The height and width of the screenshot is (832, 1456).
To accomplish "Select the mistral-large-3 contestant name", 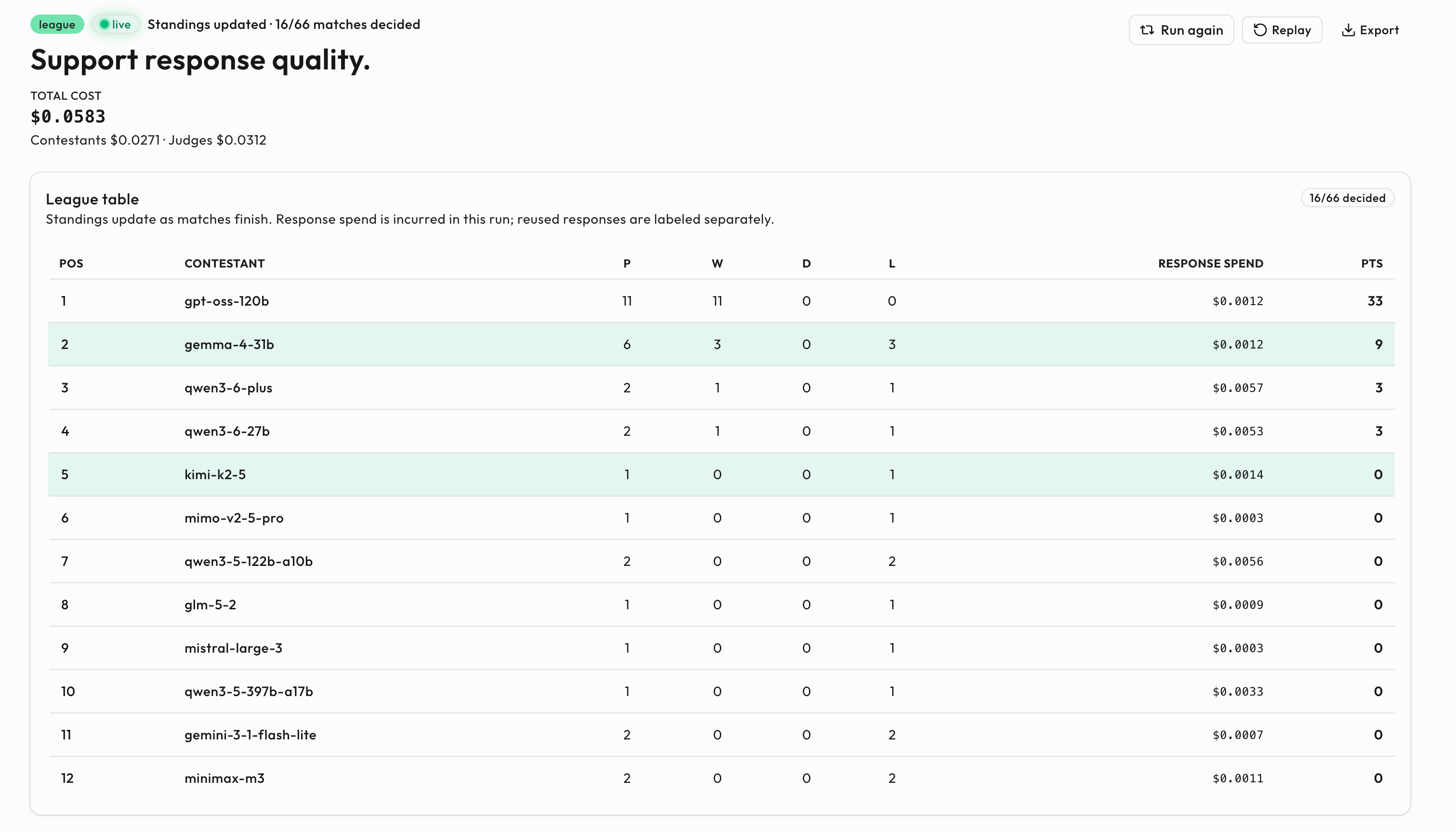I will click(x=233, y=648).
